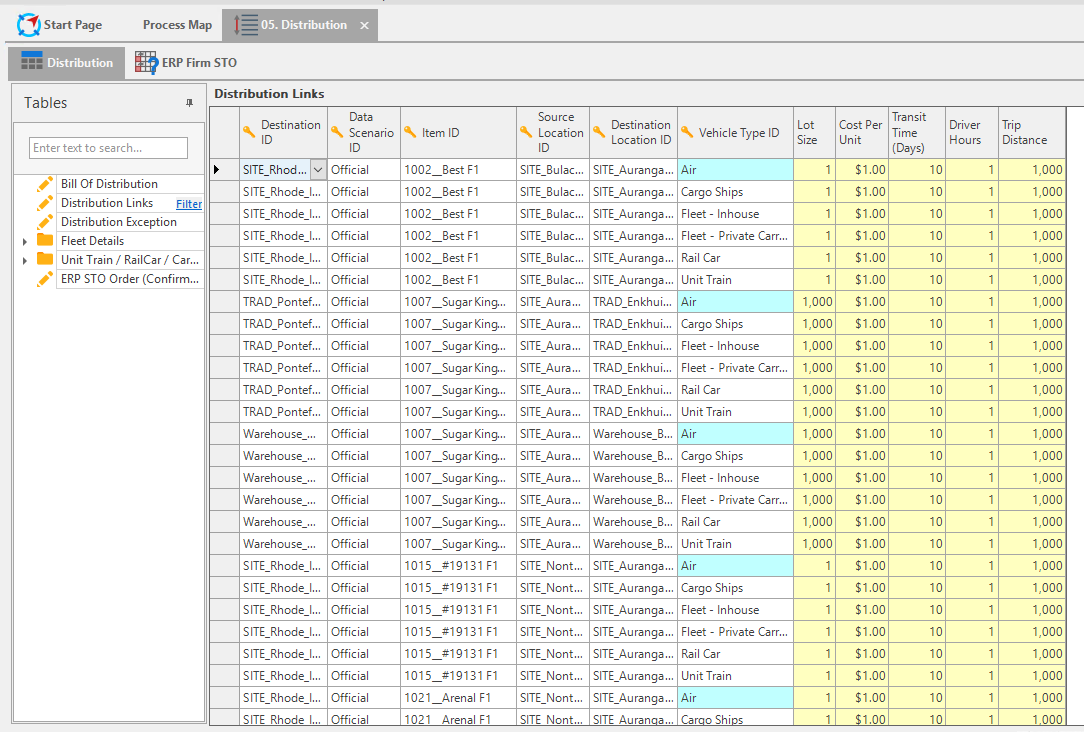Click Cargo Ships cell of 1002__Best F1
This screenshot has height=732, width=1084.
click(736, 191)
